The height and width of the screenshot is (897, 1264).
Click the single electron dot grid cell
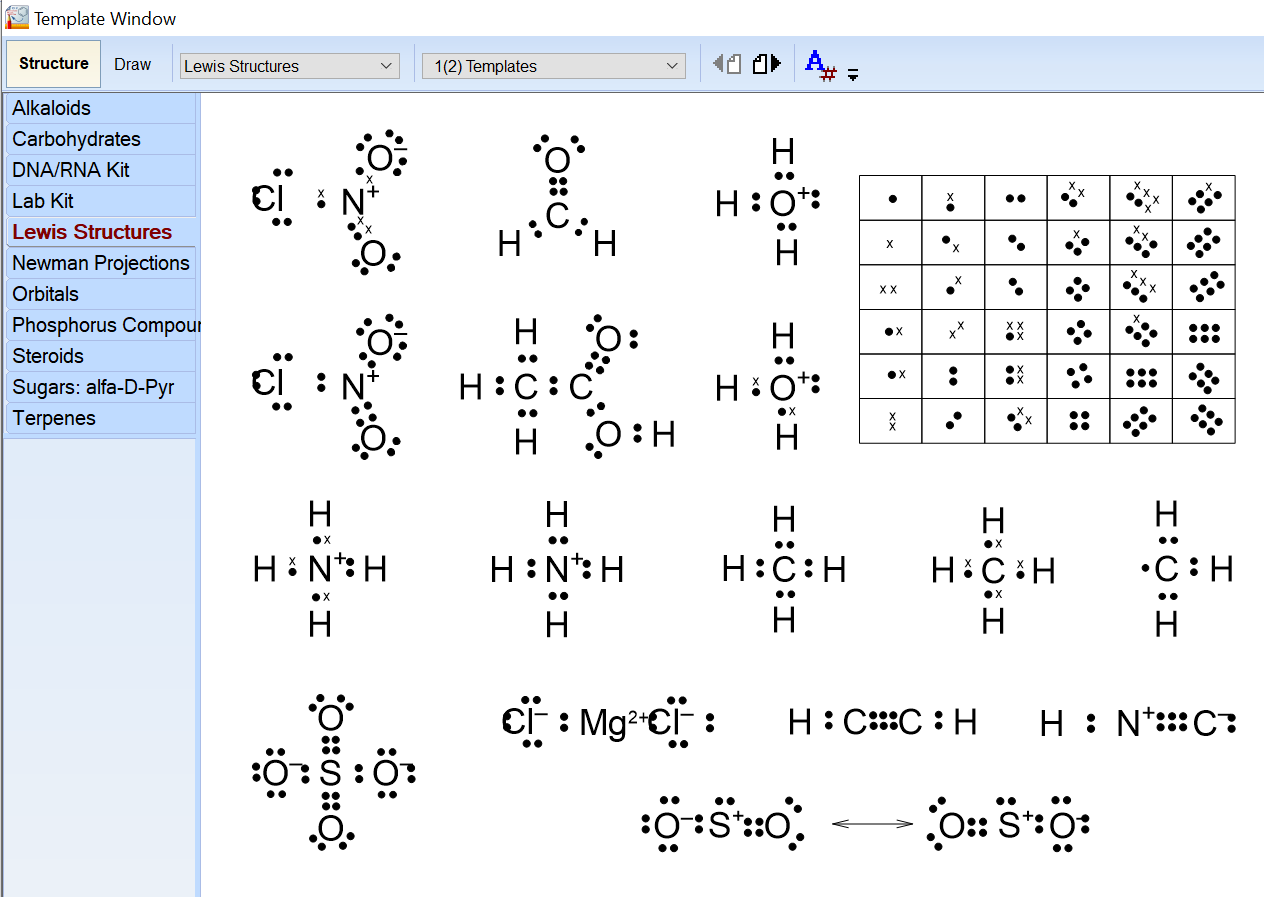click(890, 199)
